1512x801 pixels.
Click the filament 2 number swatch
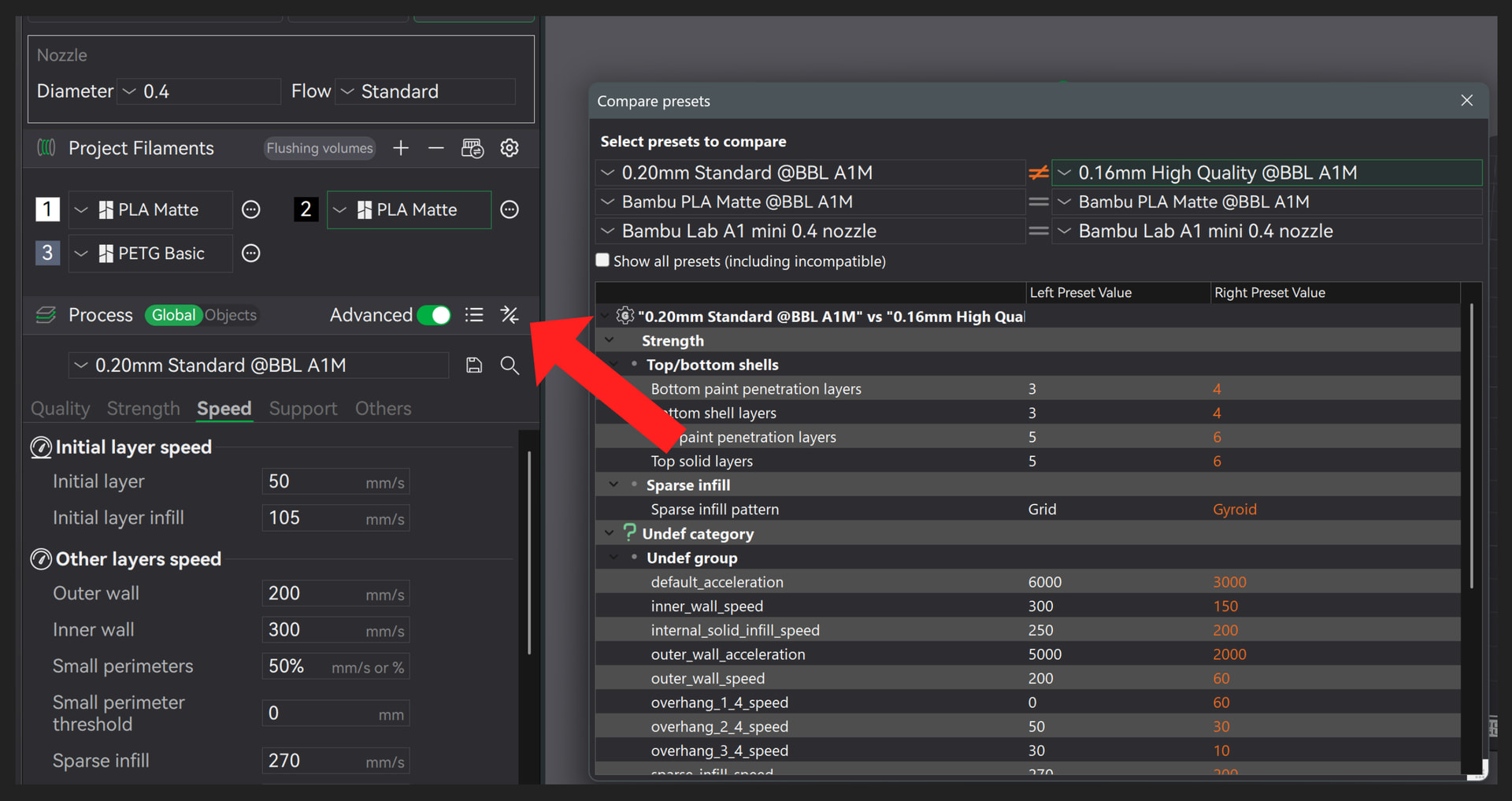306,210
